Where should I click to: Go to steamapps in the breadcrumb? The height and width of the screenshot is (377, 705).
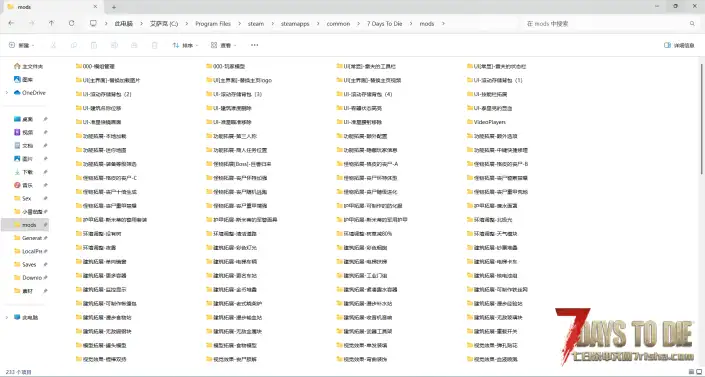point(295,23)
